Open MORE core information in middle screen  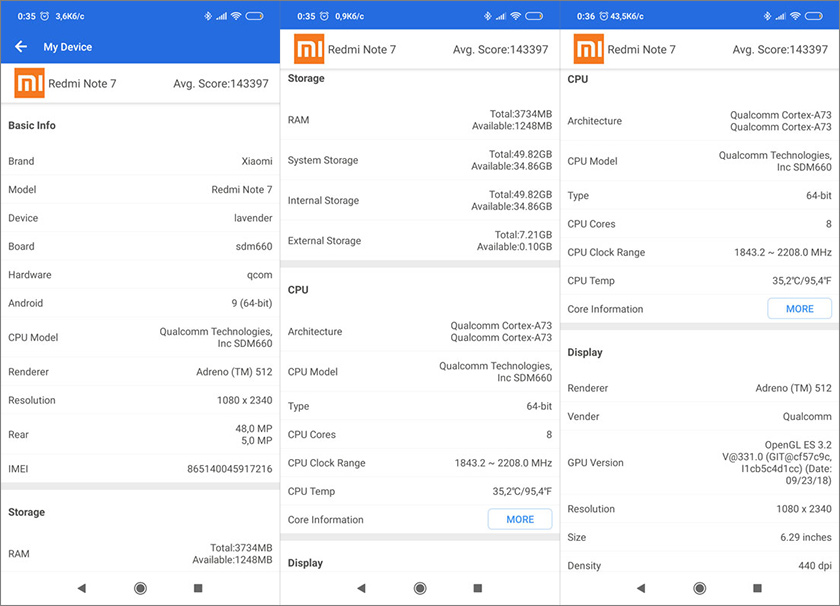520,519
